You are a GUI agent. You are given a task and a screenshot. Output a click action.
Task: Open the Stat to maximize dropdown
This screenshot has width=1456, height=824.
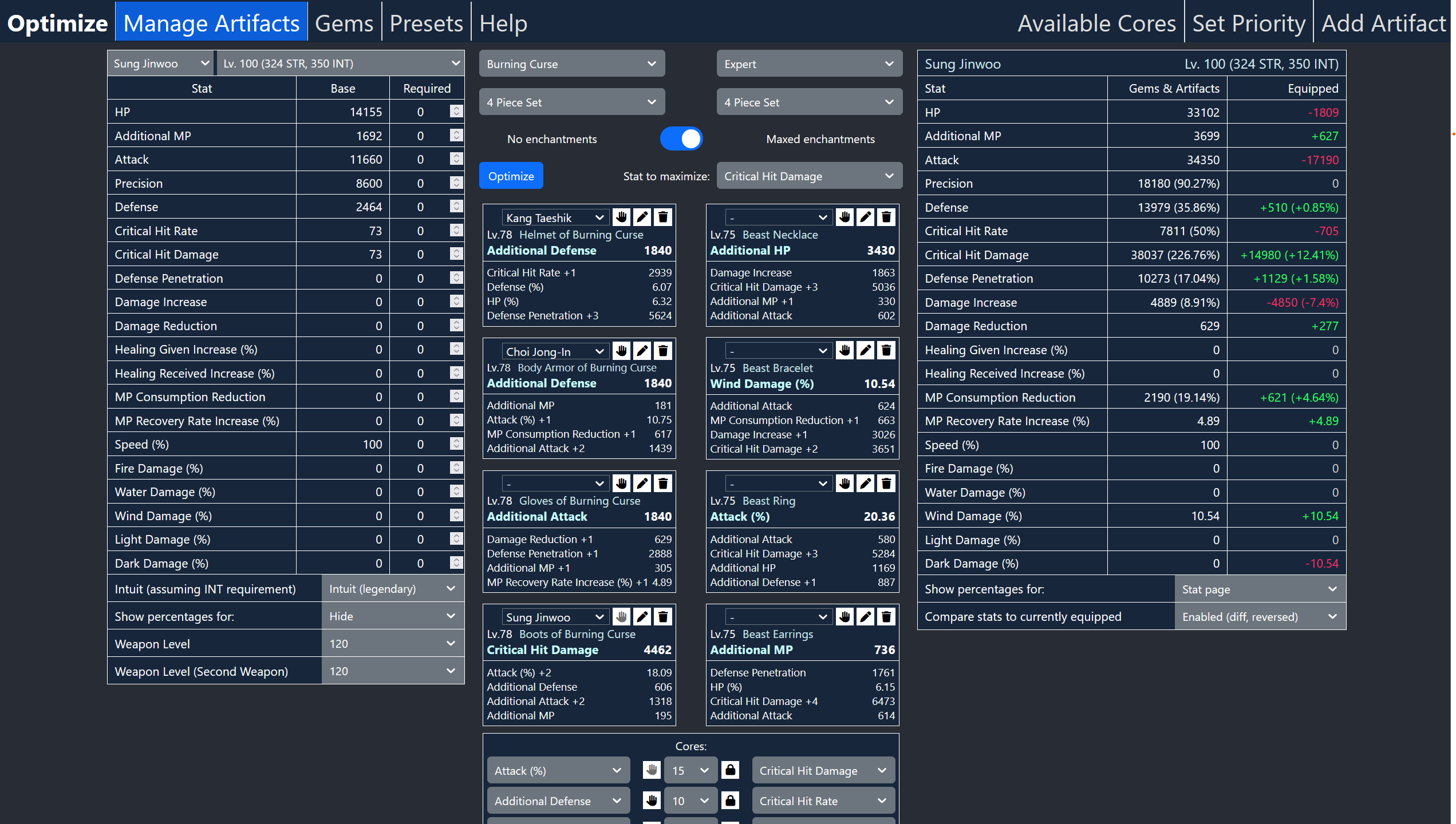click(x=808, y=176)
